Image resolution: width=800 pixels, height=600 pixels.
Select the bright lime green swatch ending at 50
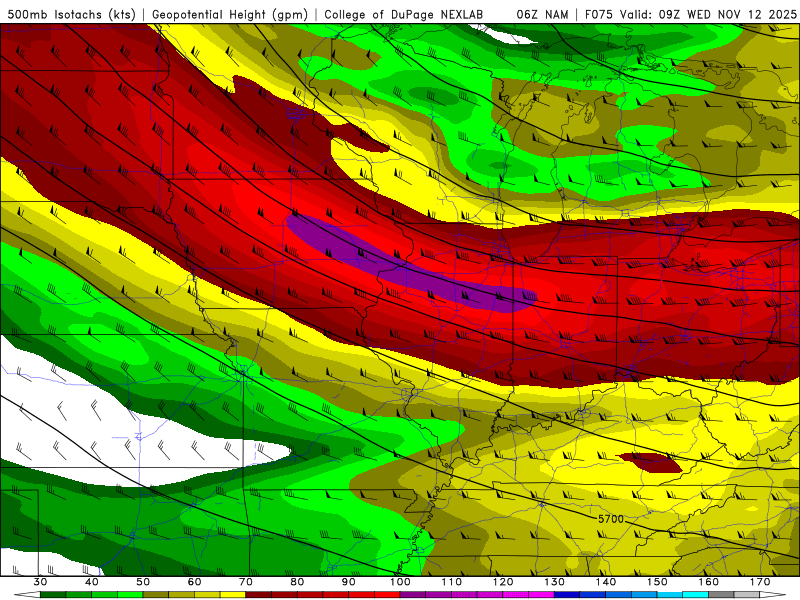click(x=130, y=594)
